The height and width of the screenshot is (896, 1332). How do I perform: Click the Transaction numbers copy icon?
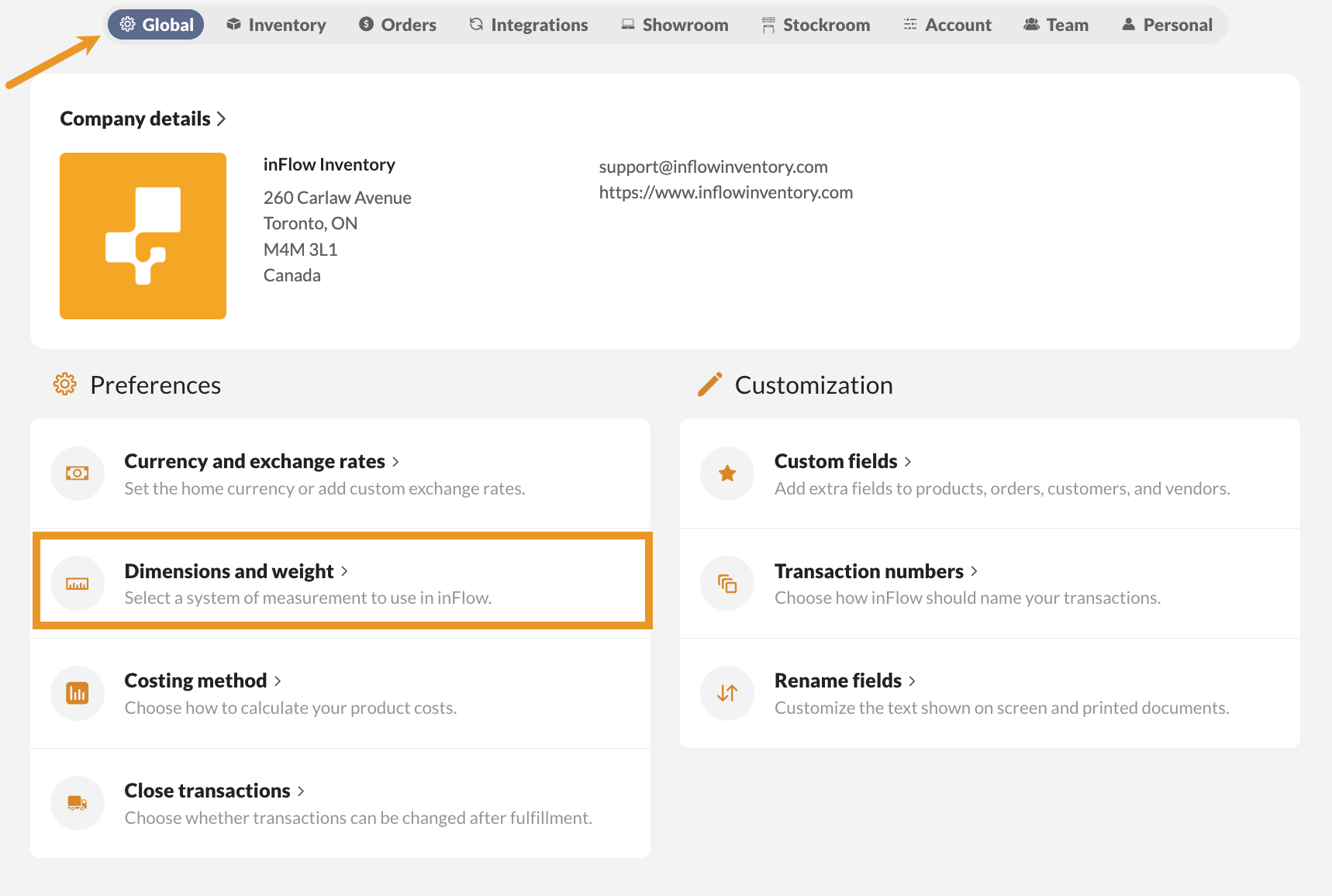tap(727, 584)
